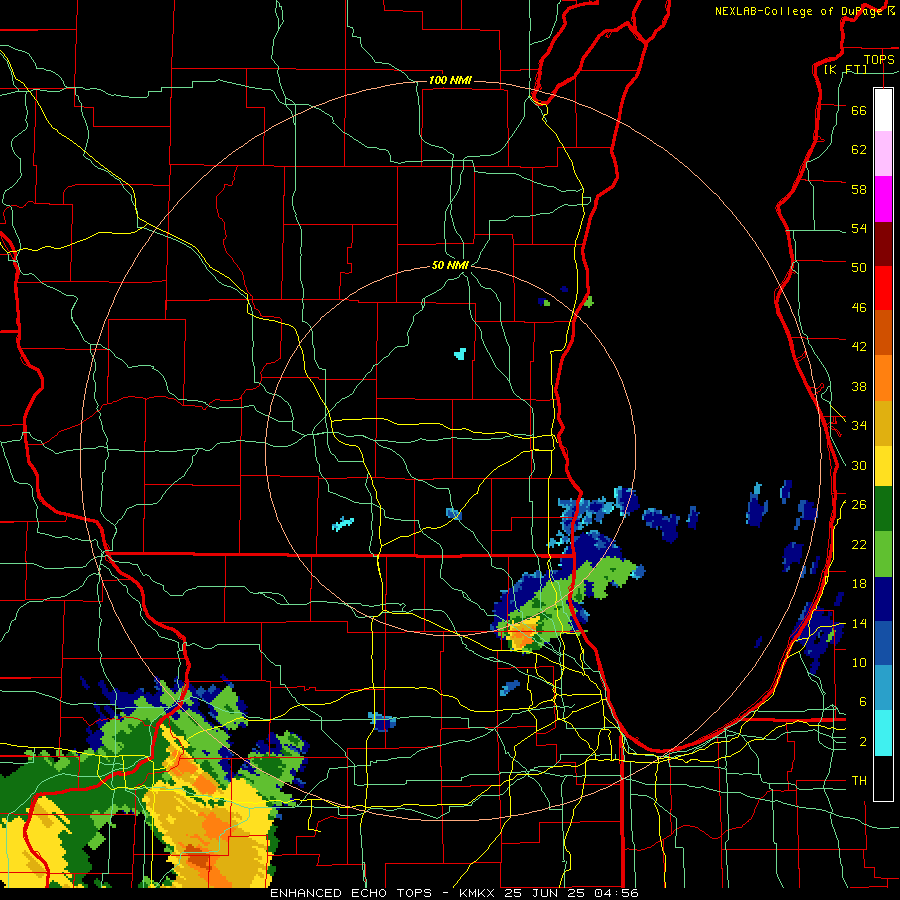
Task: Click the magenta swatch in the legend
Action: click(883, 199)
